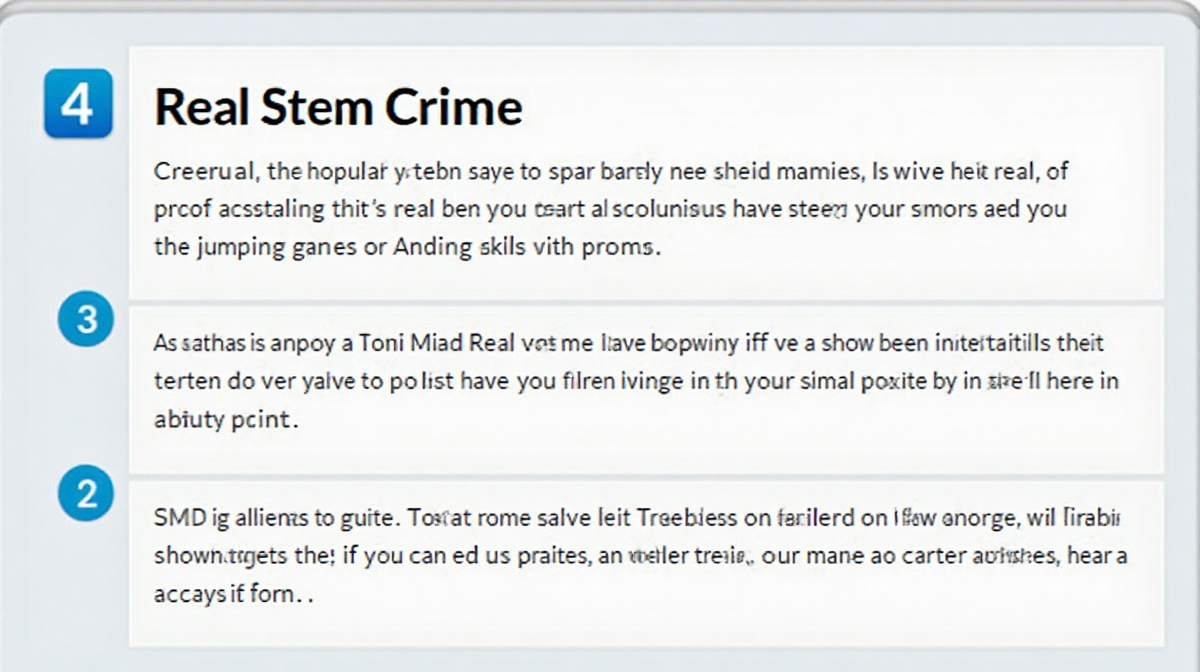Click the line starting "shown tgets the"
Image resolution: width=1200 pixels, height=672 pixels.
click(x=641, y=556)
